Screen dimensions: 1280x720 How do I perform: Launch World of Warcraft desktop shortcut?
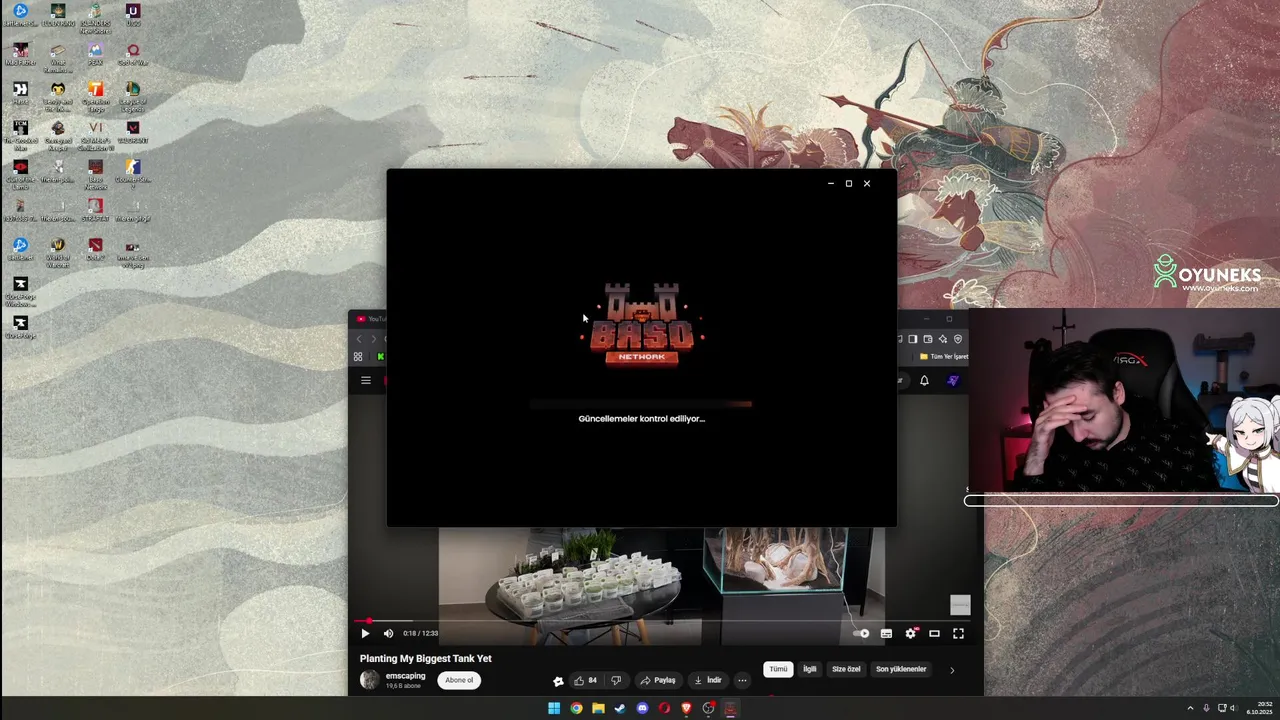58,252
